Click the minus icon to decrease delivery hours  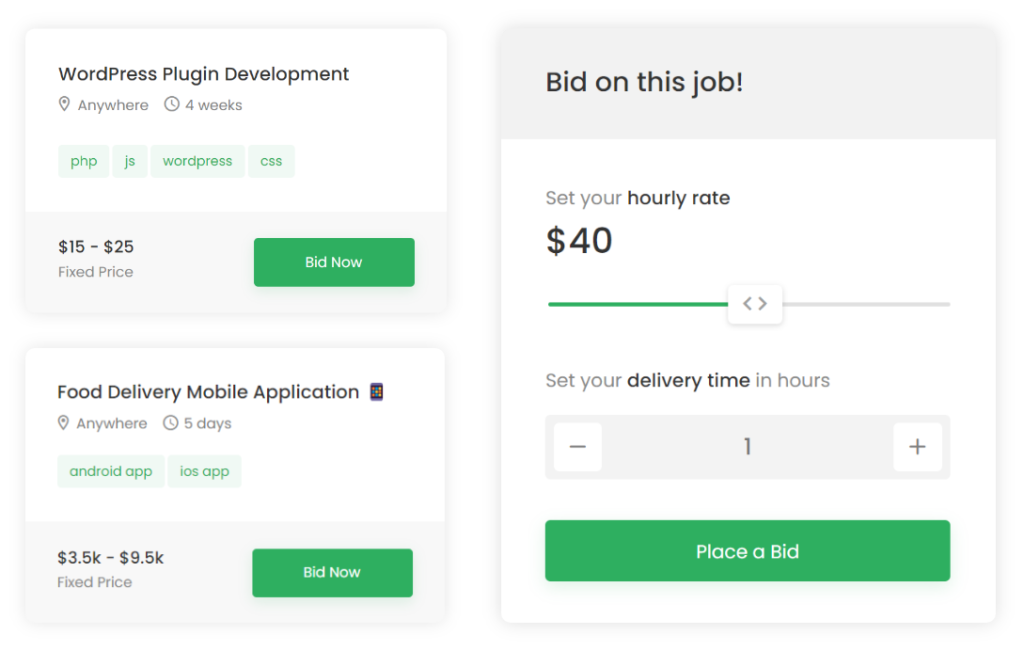click(x=577, y=447)
